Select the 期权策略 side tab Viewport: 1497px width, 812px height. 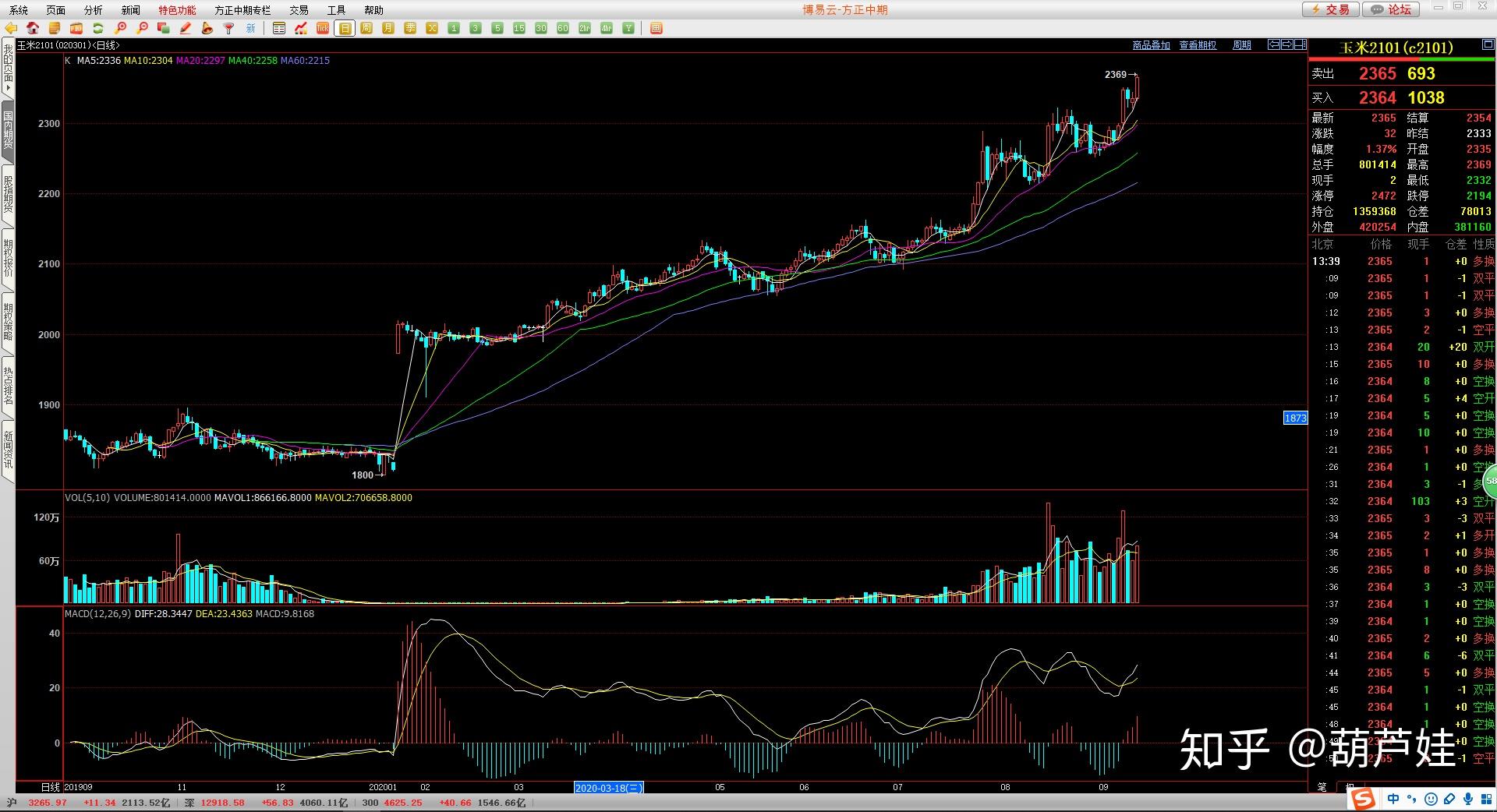(8, 323)
